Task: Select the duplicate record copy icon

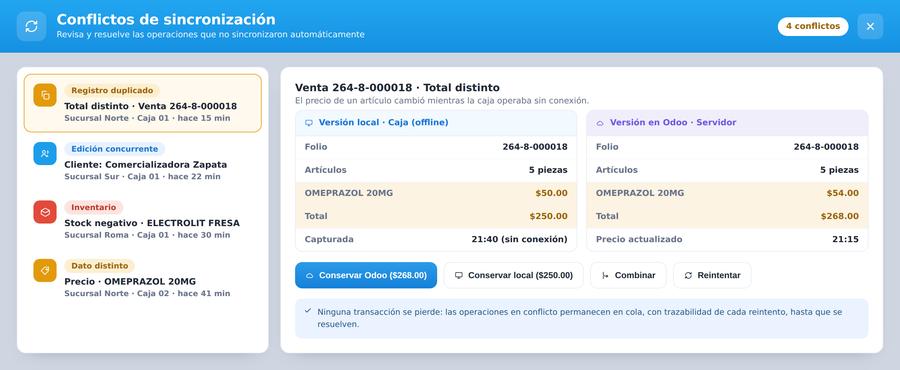Action: (x=45, y=95)
